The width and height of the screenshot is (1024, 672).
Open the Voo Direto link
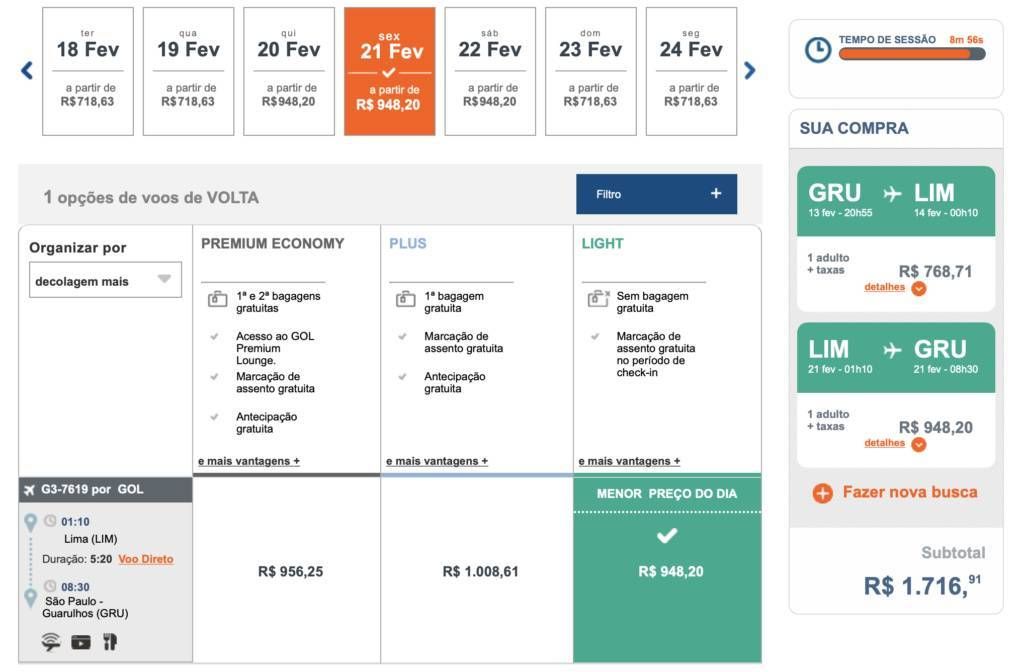pos(146,559)
